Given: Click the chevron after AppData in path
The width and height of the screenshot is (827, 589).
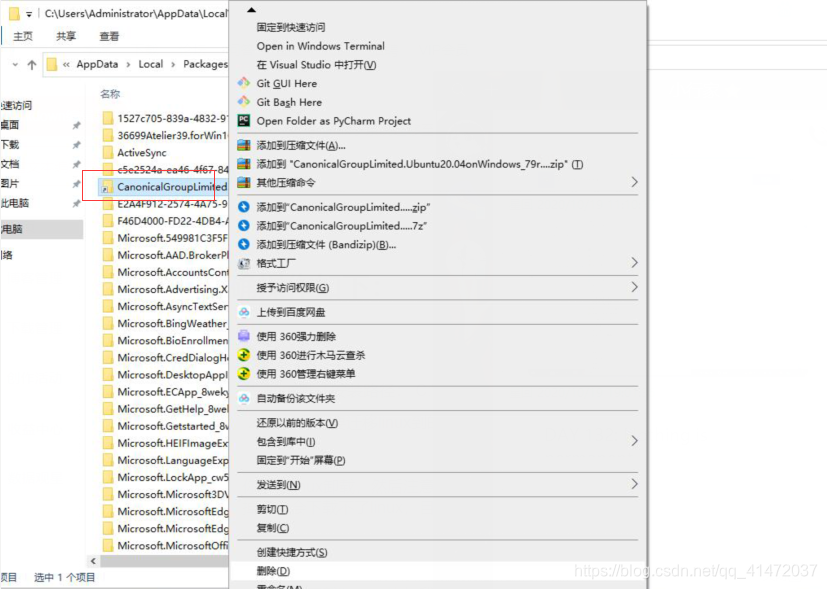Looking at the screenshot, I should pos(128,64).
